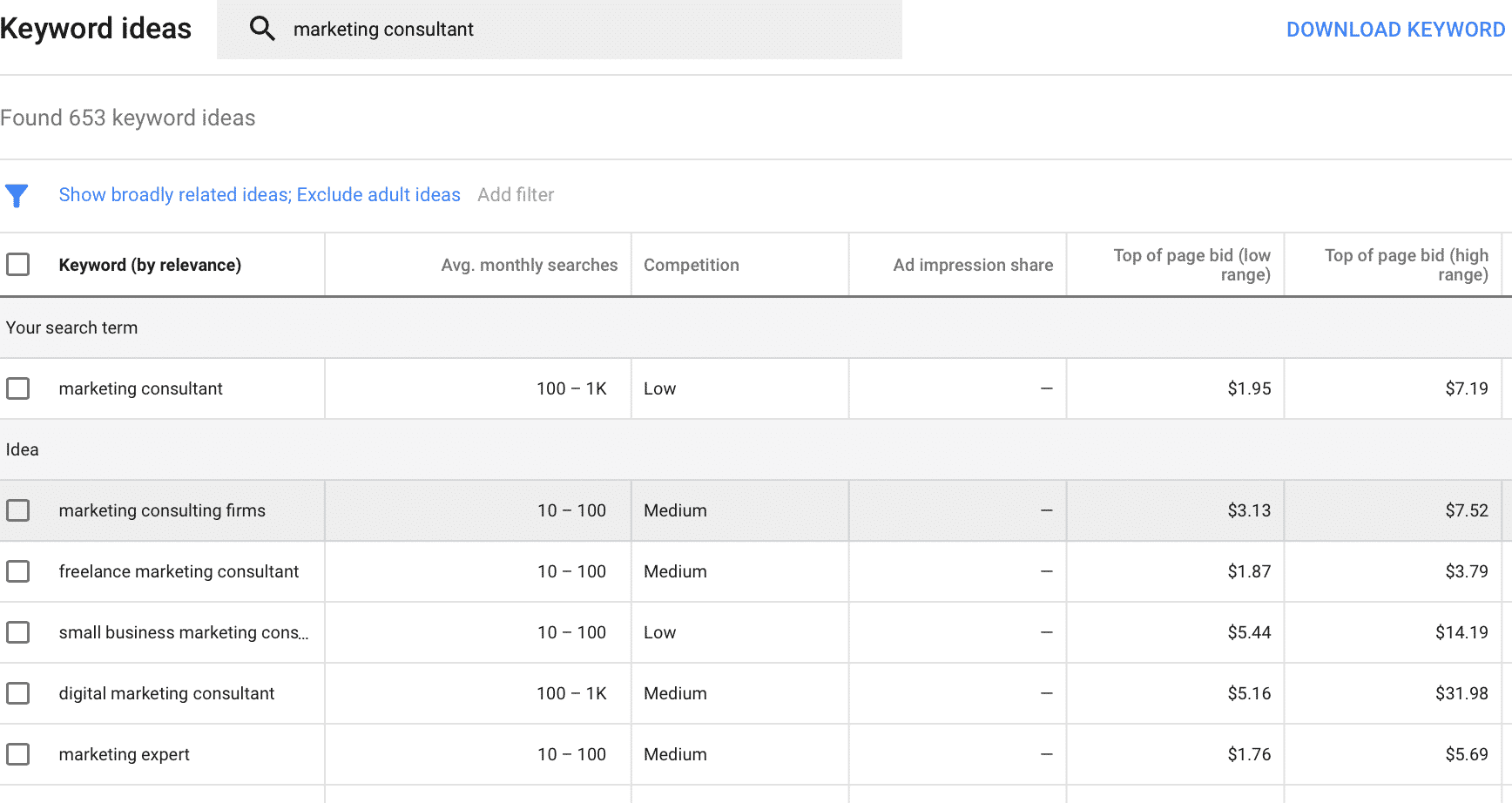Click the search magnifier icon
This screenshot has width=1512, height=803.
(x=262, y=29)
